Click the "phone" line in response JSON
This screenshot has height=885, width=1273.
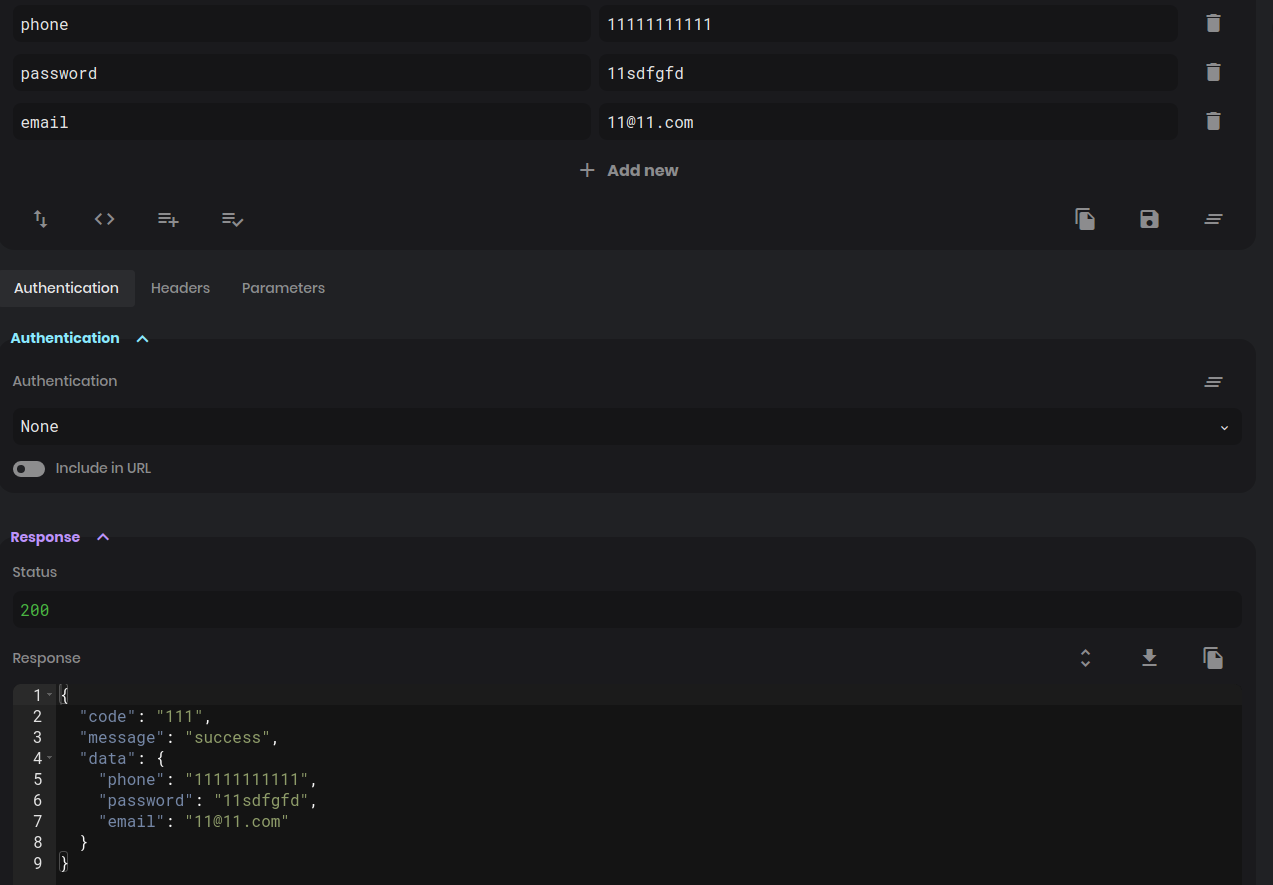[208, 779]
